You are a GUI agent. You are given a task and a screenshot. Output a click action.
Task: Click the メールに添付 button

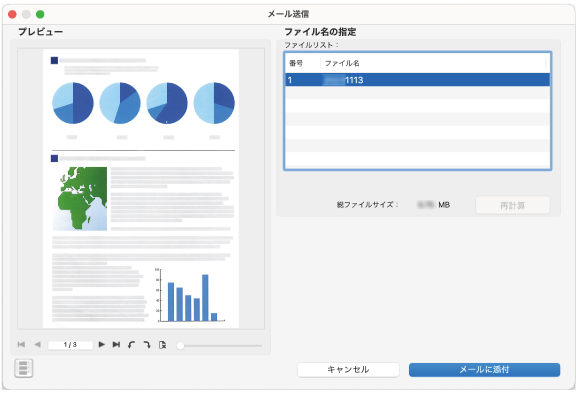point(484,370)
